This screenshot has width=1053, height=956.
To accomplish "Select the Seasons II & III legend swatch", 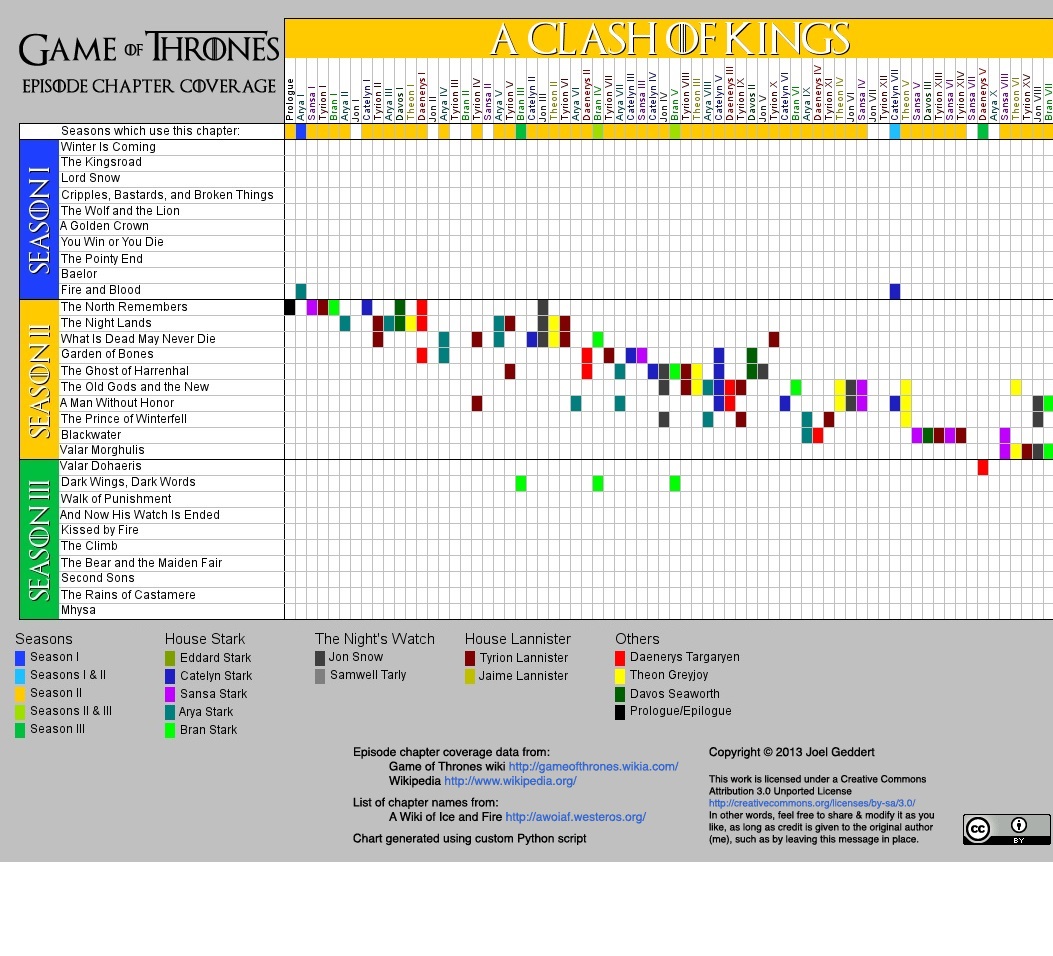I will tap(20, 712).
